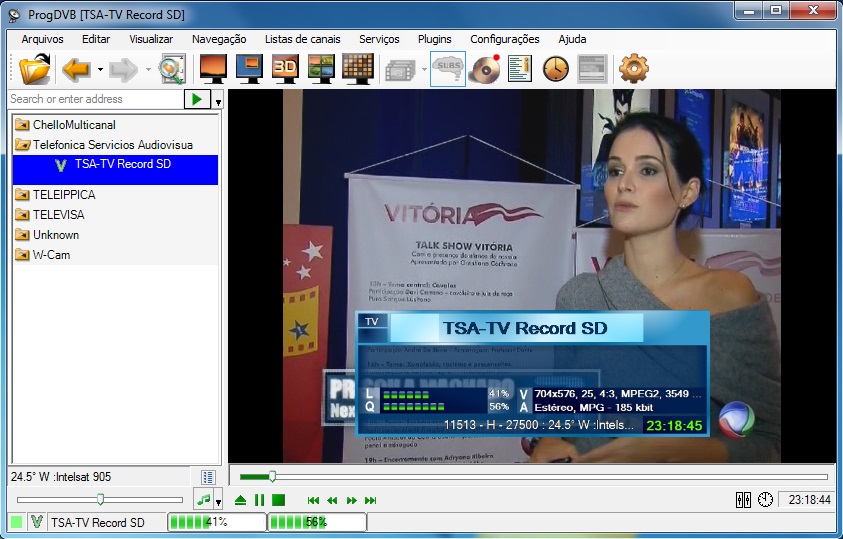Viewport: 843px width, 539px height.
Task: Select TSA-TV Record SD channel in list
Action: coord(115,170)
